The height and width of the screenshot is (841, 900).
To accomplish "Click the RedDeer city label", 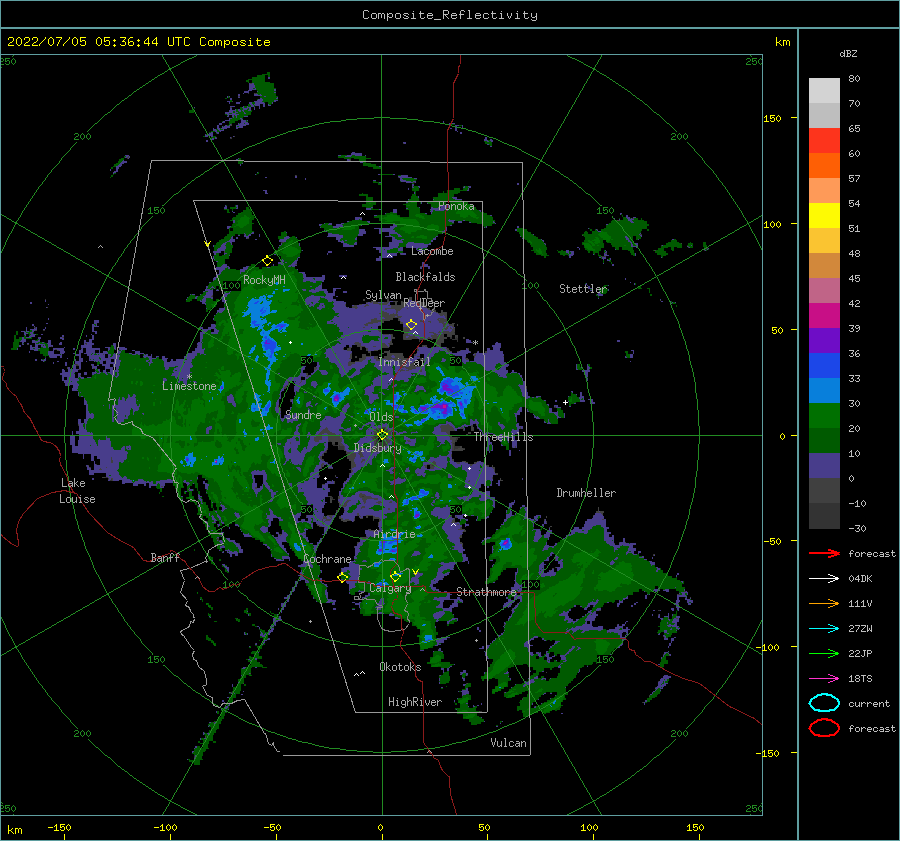I will [x=424, y=303].
